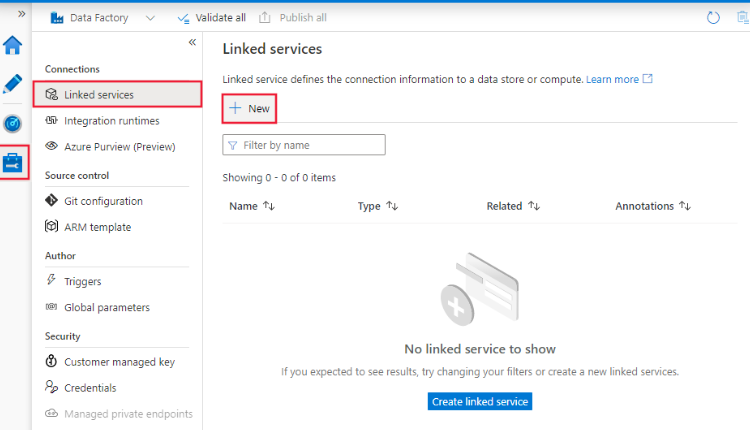Viewport: 750px width, 430px height.
Task: Click the Author section heading
Action: 60,255
